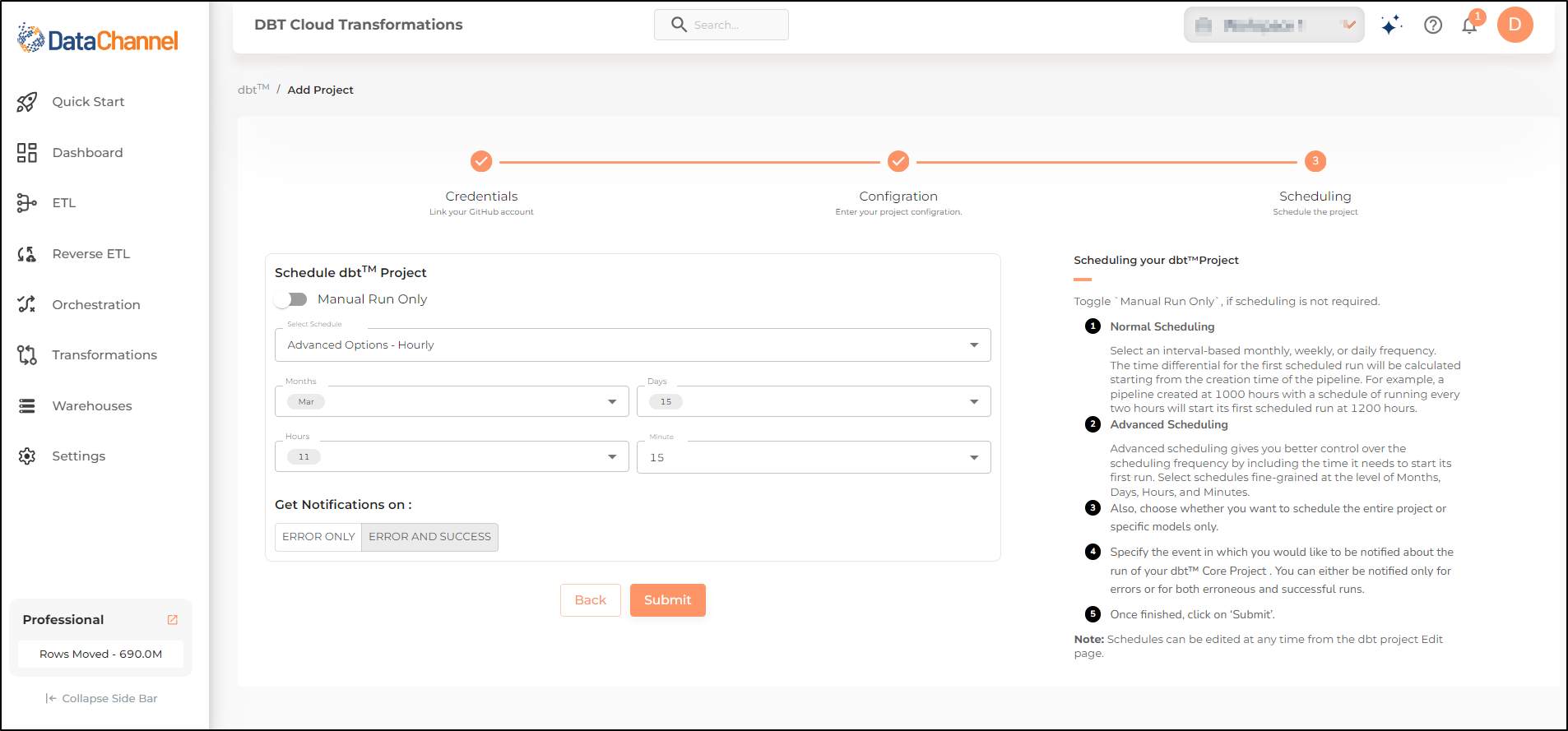
Task: Click the Warehouses stack icon
Action: click(x=27, y=406)
